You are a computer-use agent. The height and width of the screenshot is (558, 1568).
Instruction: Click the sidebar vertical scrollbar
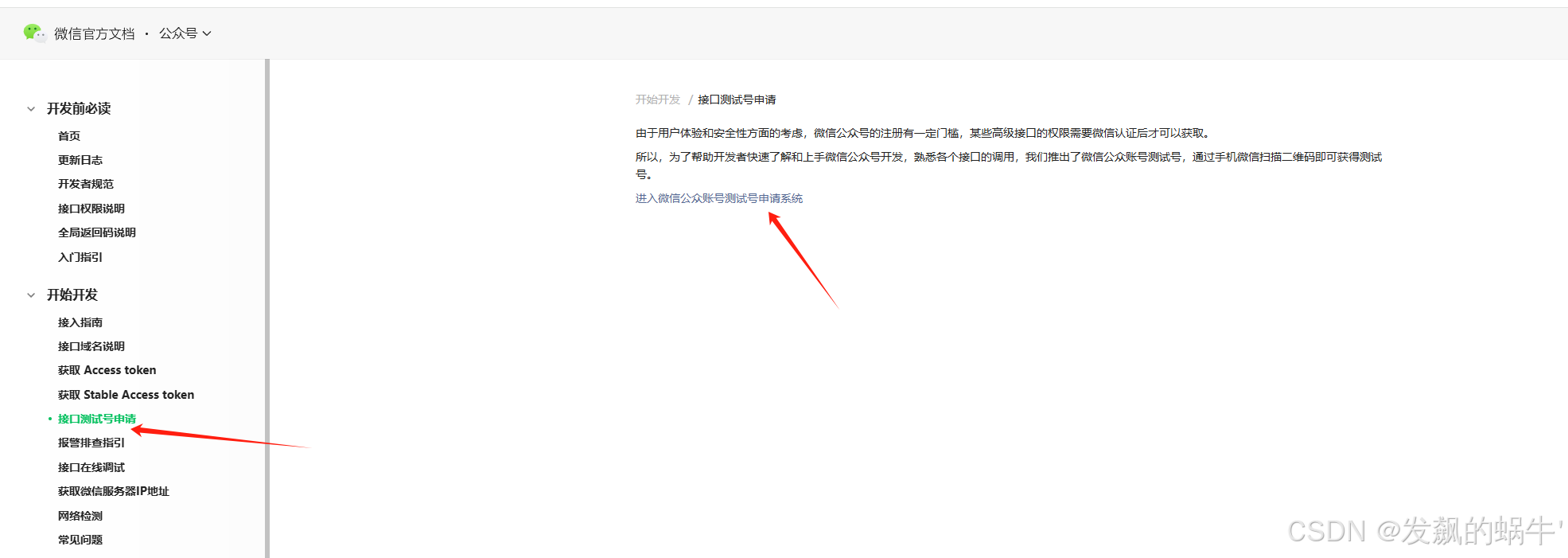click(x=267, y=308)
